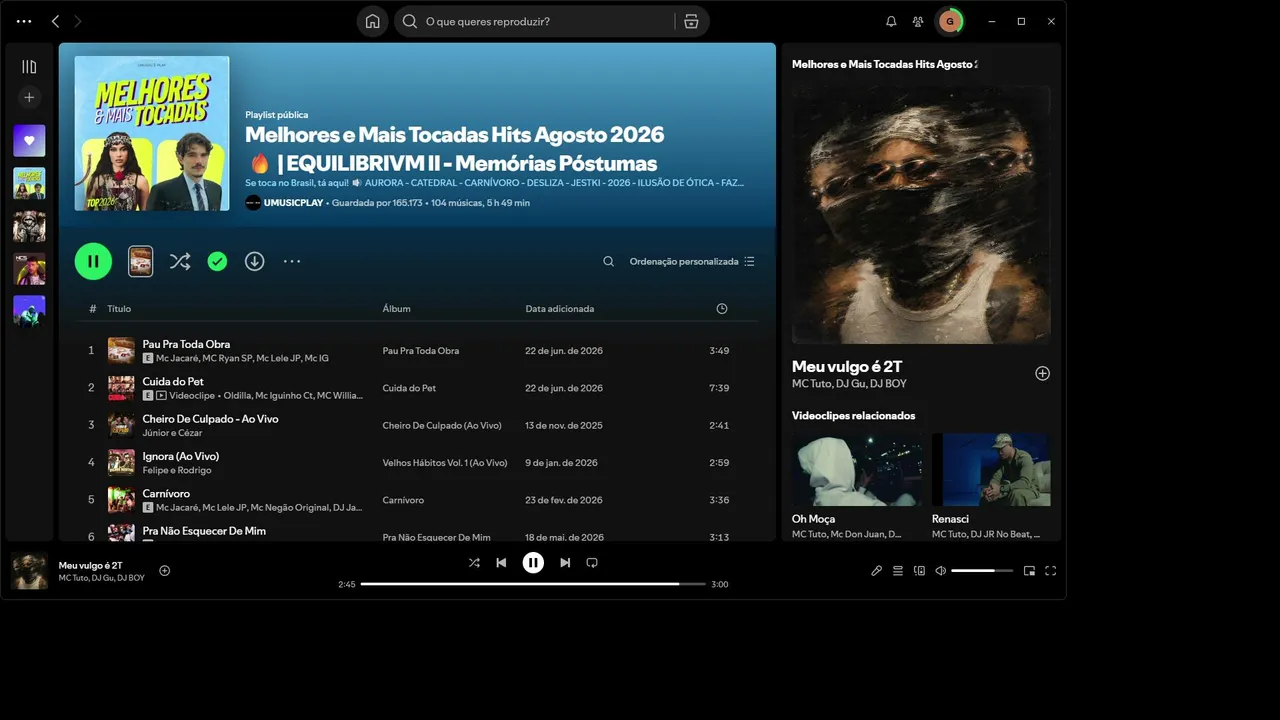Enter full screen mode in the player
The height and width of the screenshot is (720, 1280).
[1050, 571]
